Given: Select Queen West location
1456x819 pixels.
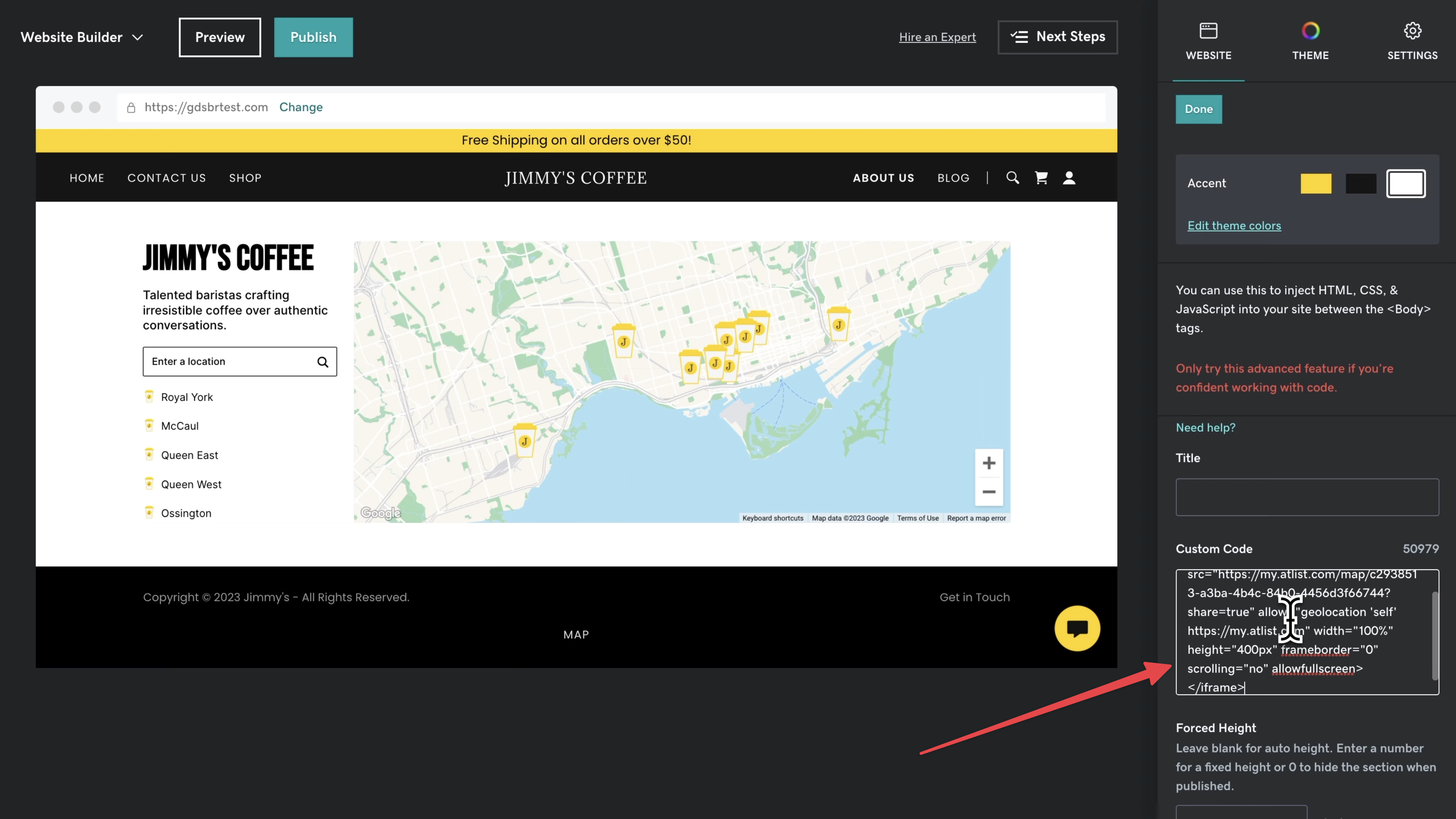Looking at the screenshot, I should (x=191, y=484).
